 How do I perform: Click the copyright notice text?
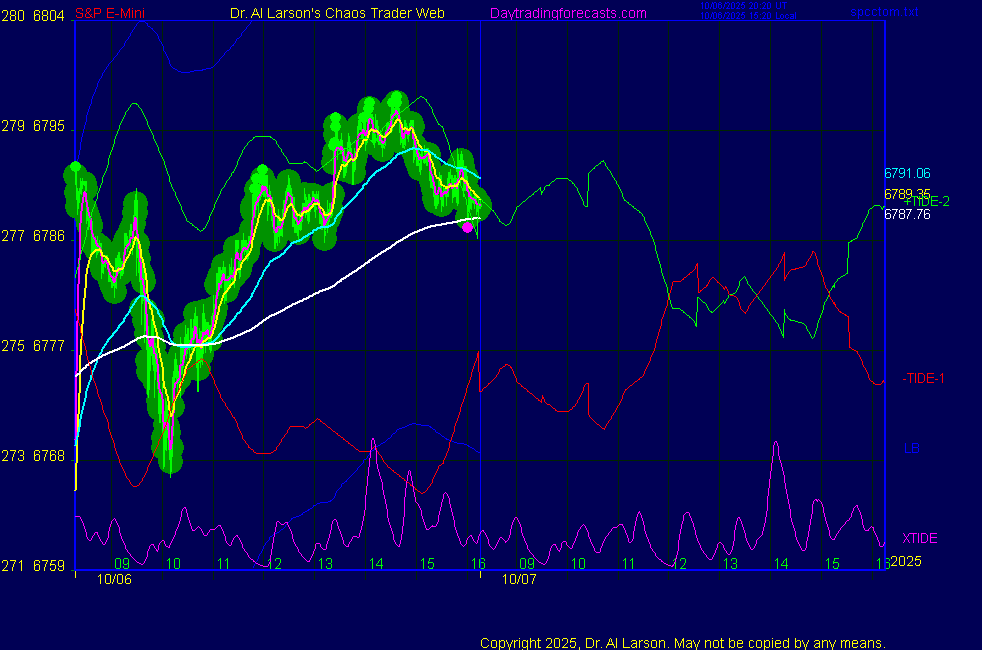(x=683, y=643)
